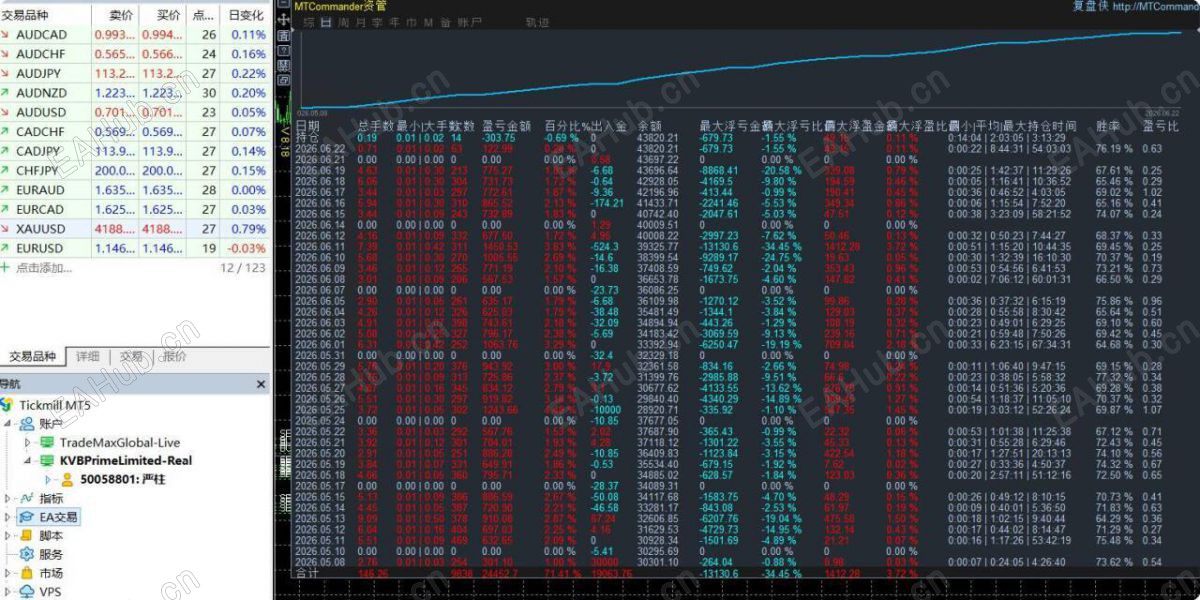Expand the 50058801 account node
1200x600 pixels.
[50, 480]
